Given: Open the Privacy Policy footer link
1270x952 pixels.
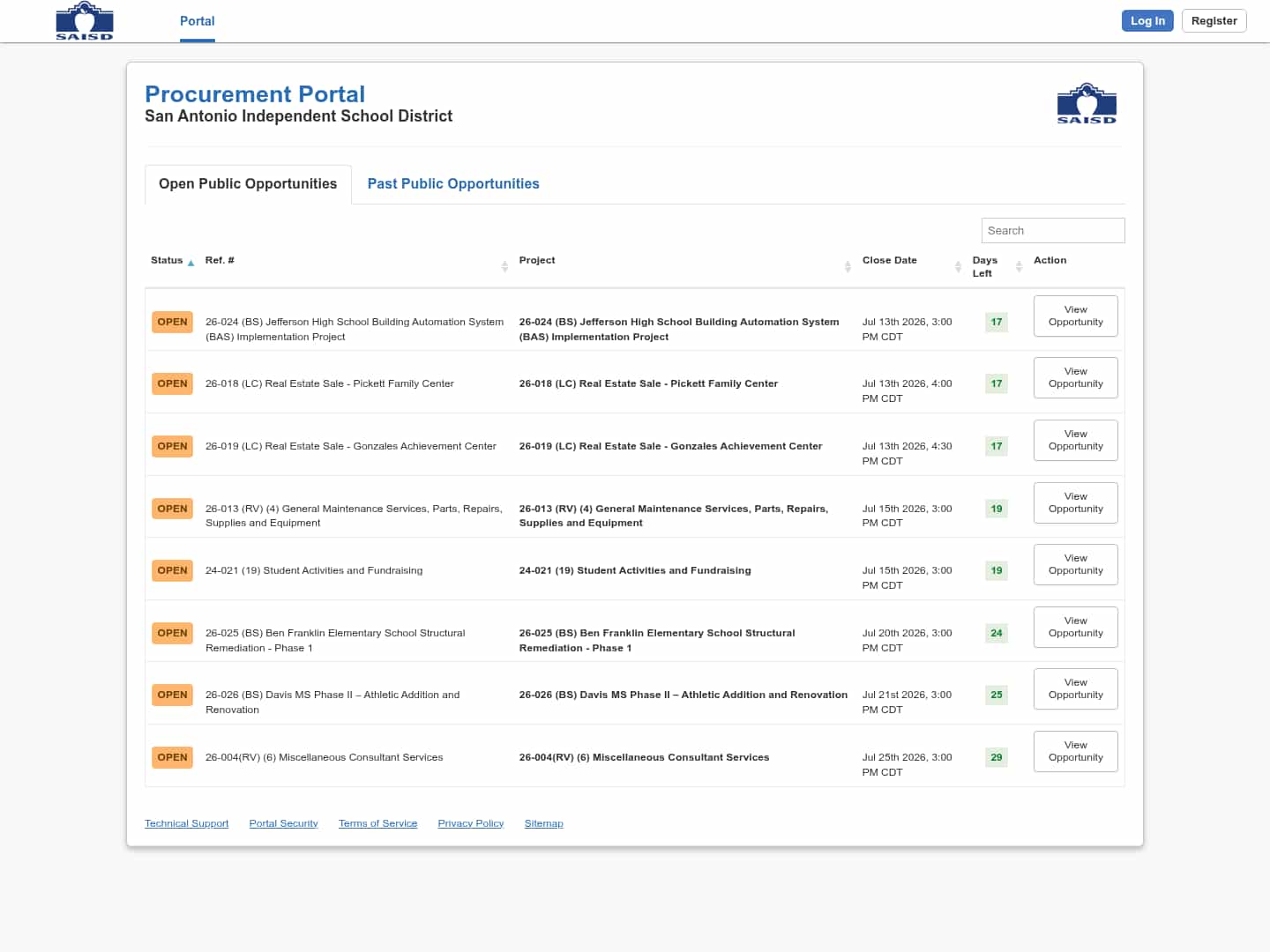Looking at the screenshot, I should (x=471, y=823).
